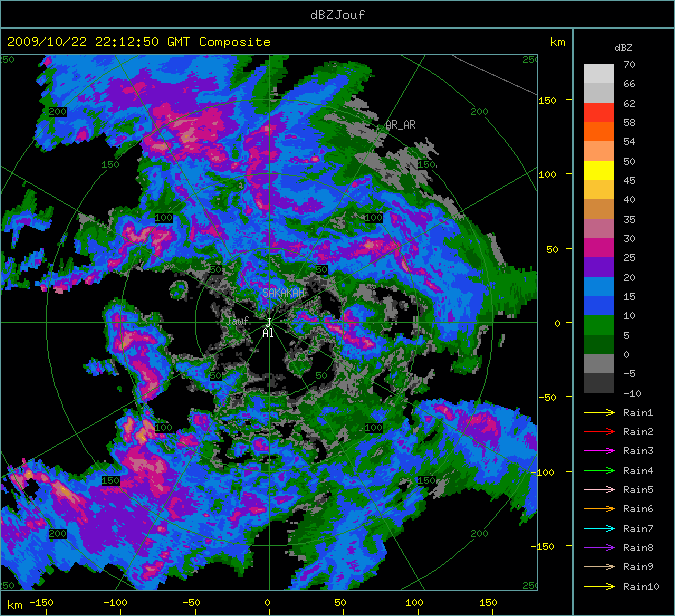Viewport: 675px width, 616px height.
Task: Click the km unit label at bottom left
Action: pos(15,605)
